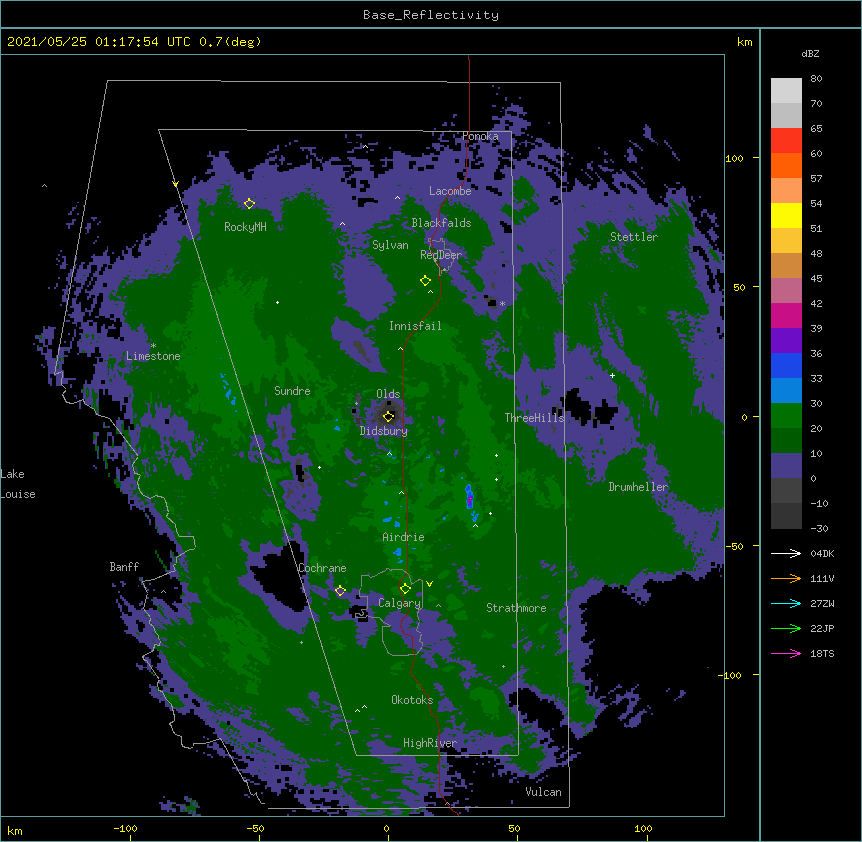Click the 04DK legend label
Image resolution: width=862 pixels, height=842 pixels.
pos(822,553)
